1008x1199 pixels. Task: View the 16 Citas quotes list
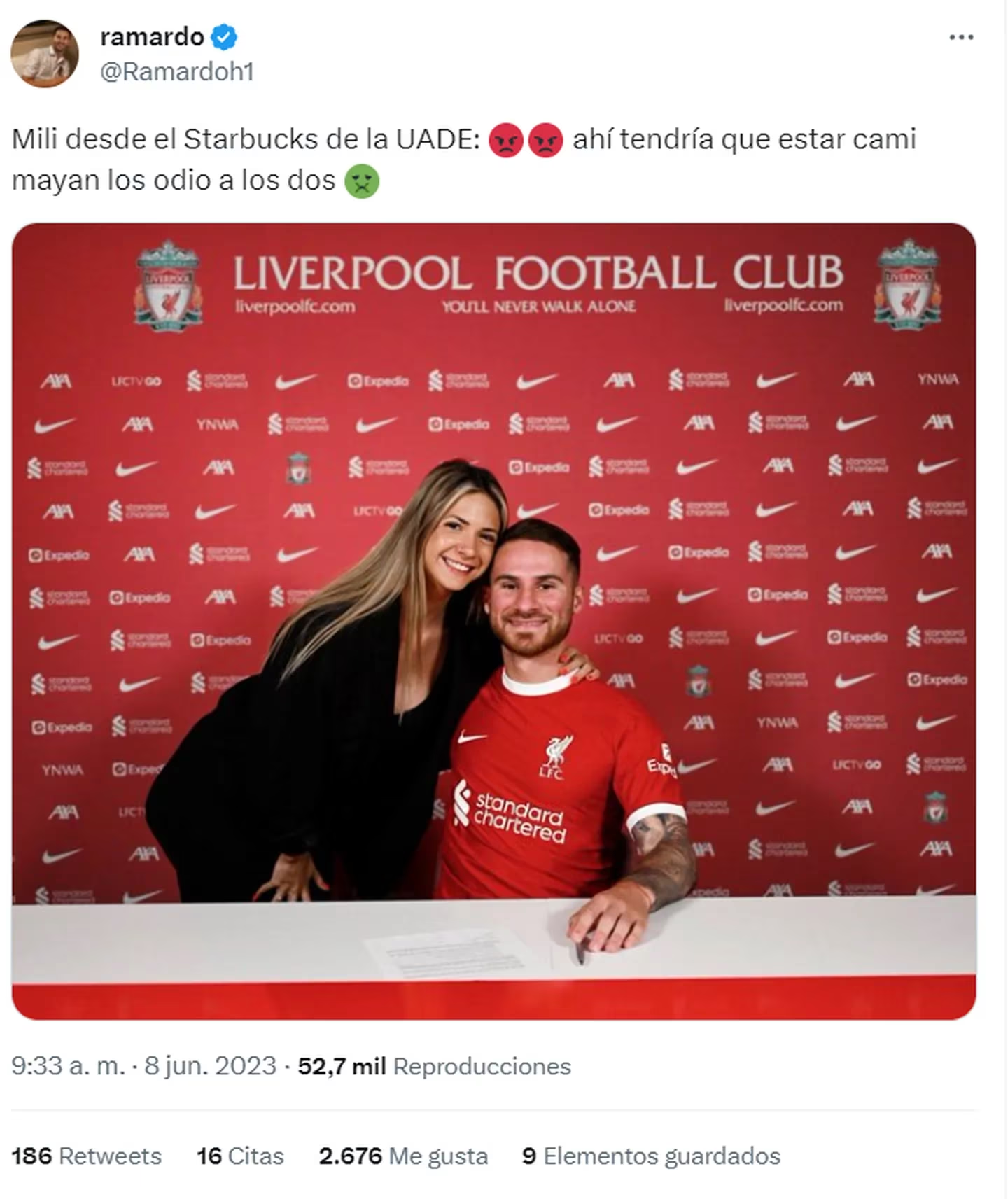coord(240,1156)
